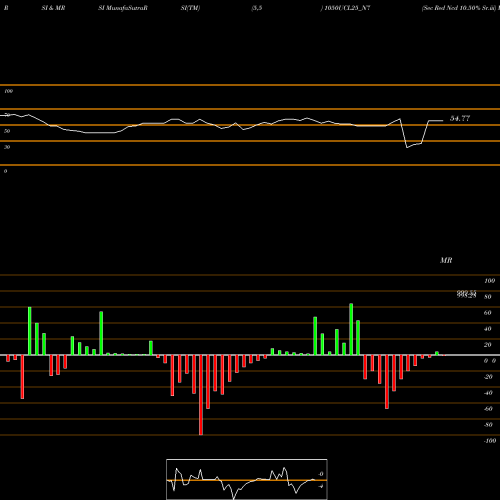Click the 80 label on the MR axis
Screen dimensions: 500x500
[x=488, y=297]
